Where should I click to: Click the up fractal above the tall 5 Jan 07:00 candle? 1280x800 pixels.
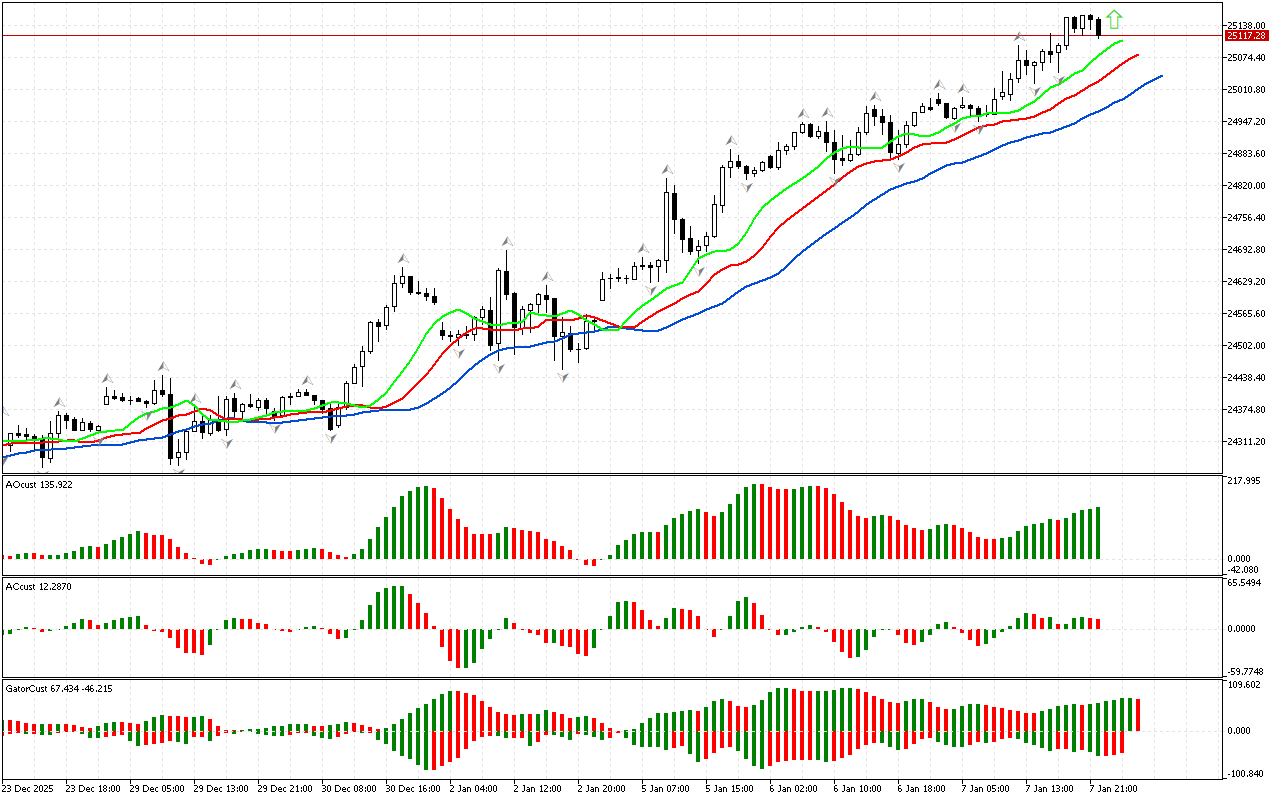(666, 170)
